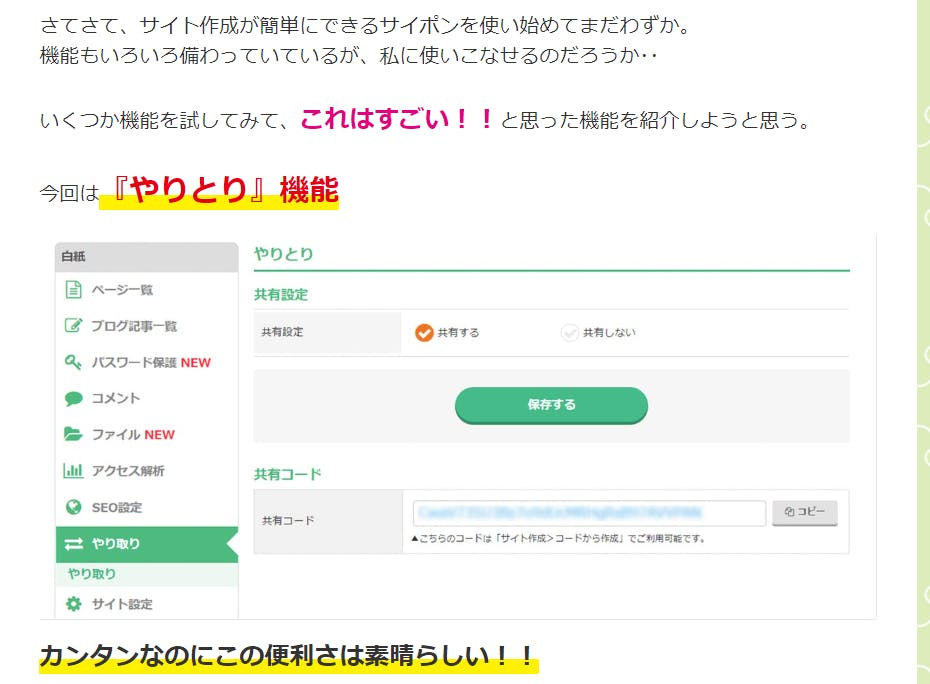Screen dimensions: 930x684
Task: Click the NEW badge beside パスワード保護
Action: tap(196, 363)
